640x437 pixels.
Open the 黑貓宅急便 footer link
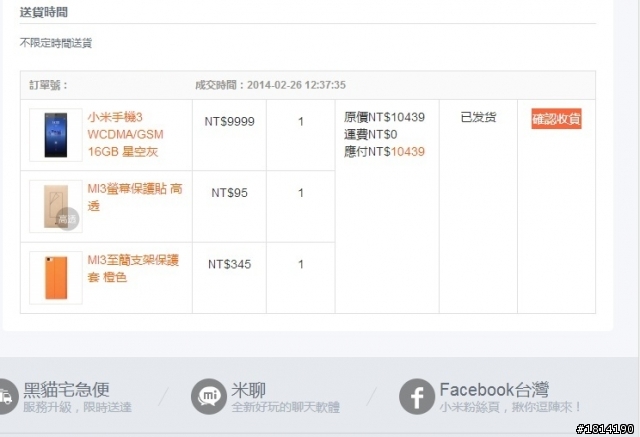click(x=66, y=390)
